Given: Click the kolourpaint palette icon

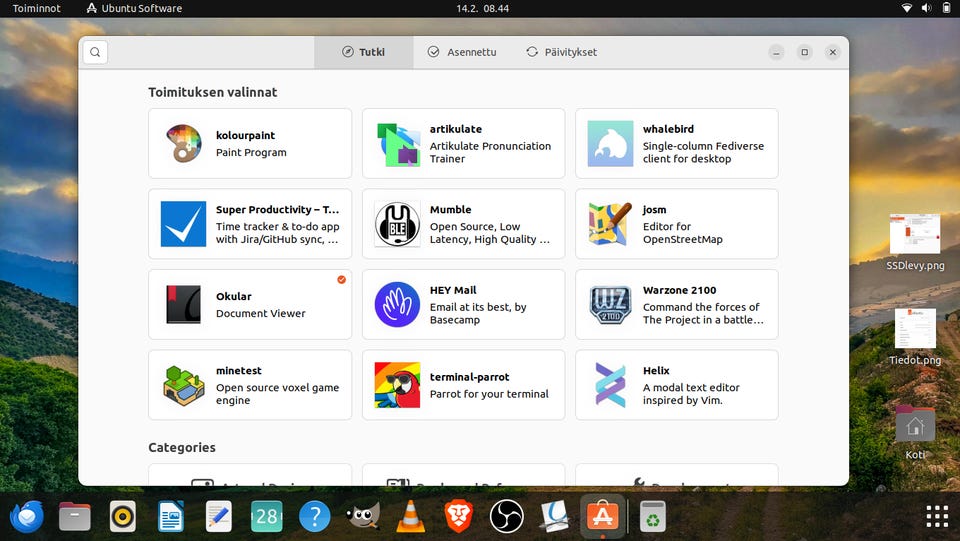Looking at the screenshot, I should pyautogui.click(x=184, y=143).
